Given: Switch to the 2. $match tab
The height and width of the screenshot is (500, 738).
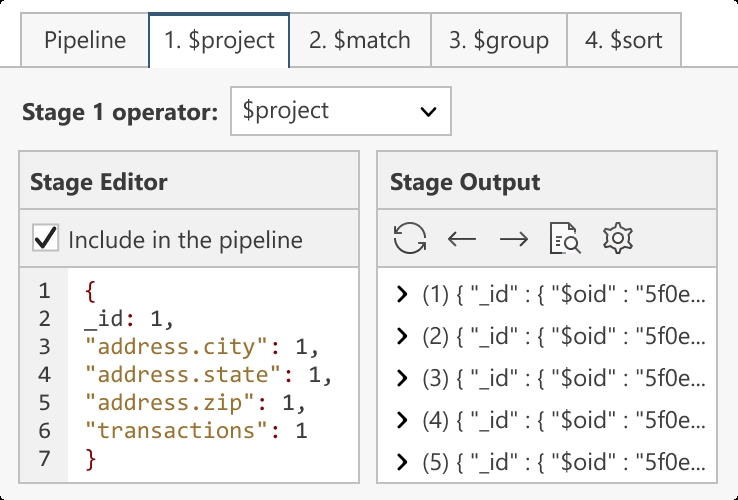Looking at the screenshot, I should tap(360, 40).
